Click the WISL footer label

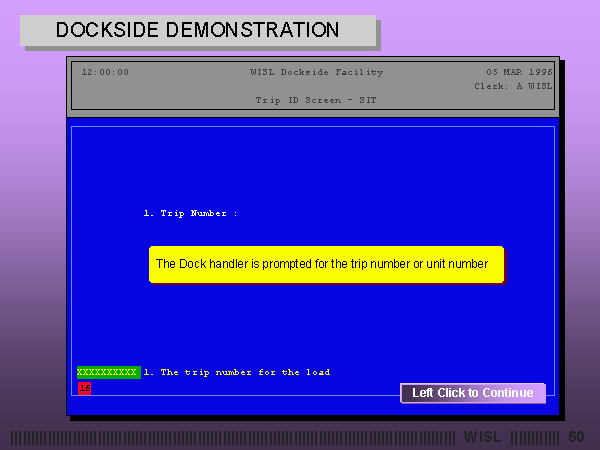coord(482,437)
